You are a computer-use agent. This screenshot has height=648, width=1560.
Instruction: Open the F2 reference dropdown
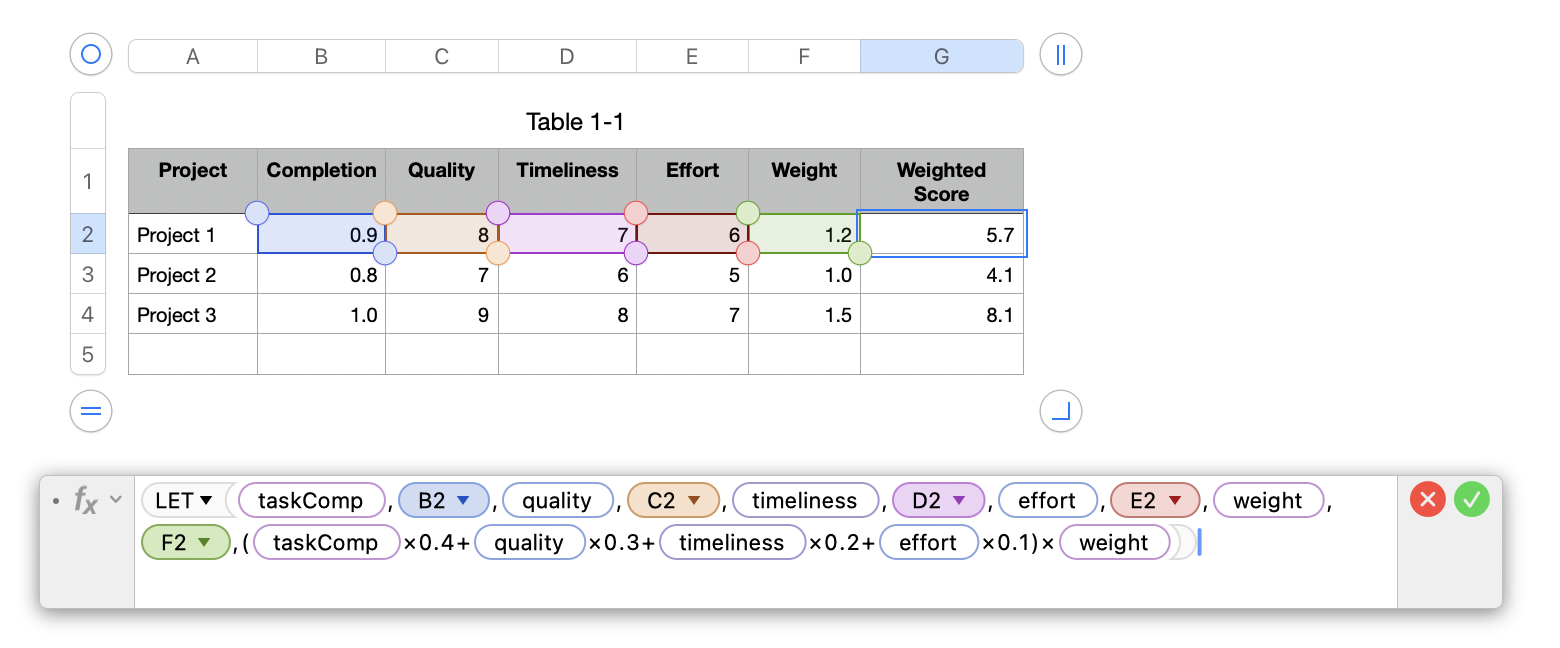click(x=203, y=542)
